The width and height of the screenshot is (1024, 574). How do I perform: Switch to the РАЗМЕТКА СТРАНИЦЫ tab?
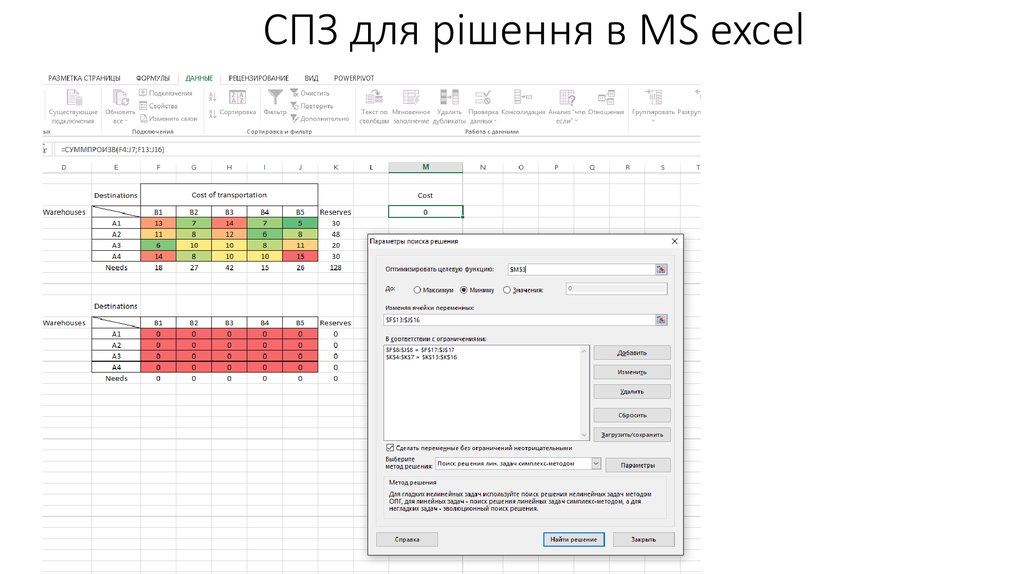point(84,78)
